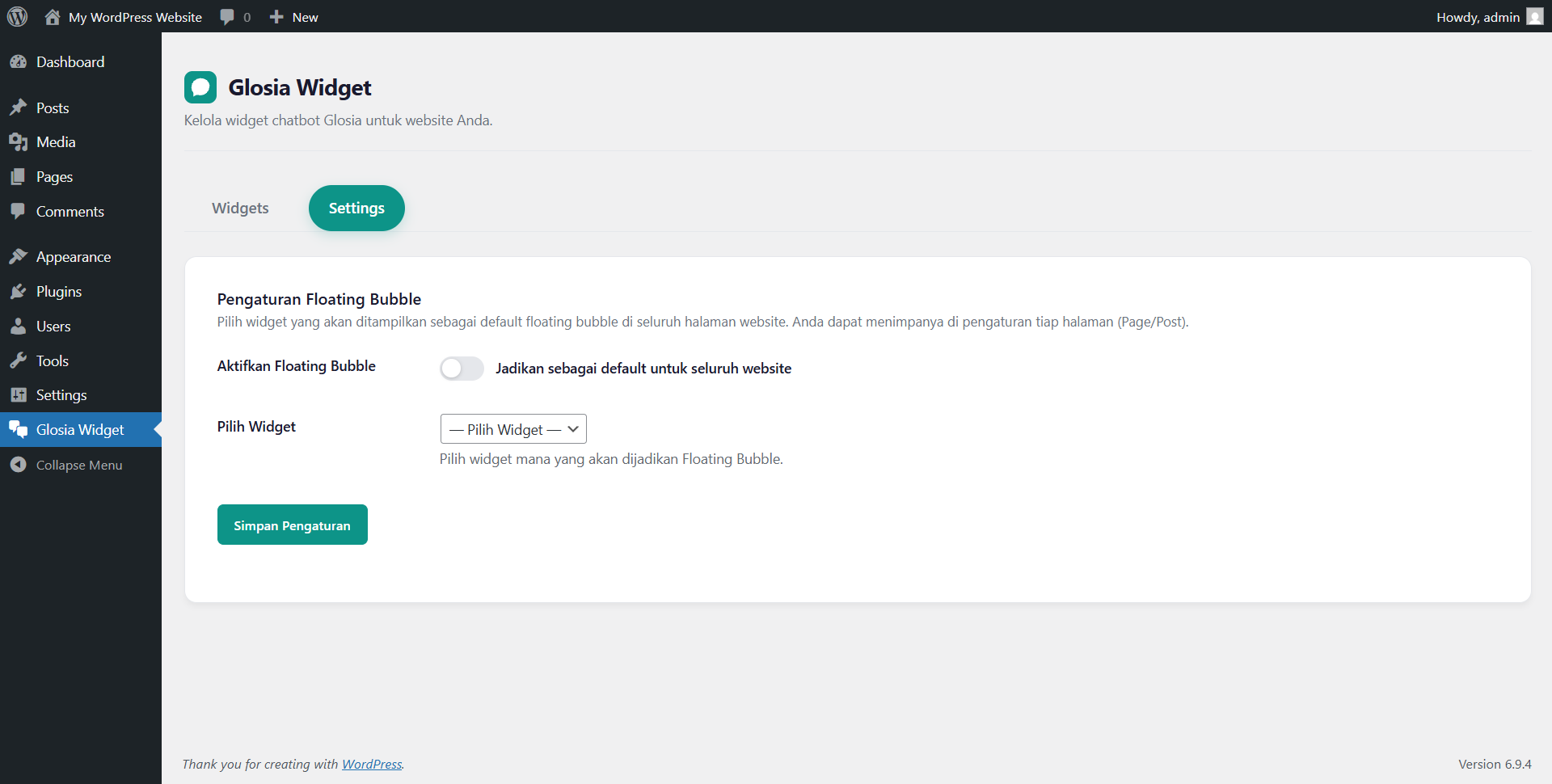
Task: Click the Users person icon
Action: (x=19, y=327)
